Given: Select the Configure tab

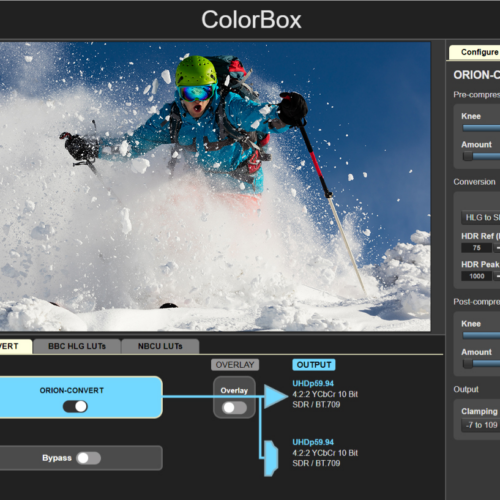Looking at the screenshot, I should pyautogui.click(x=475, y=52).
